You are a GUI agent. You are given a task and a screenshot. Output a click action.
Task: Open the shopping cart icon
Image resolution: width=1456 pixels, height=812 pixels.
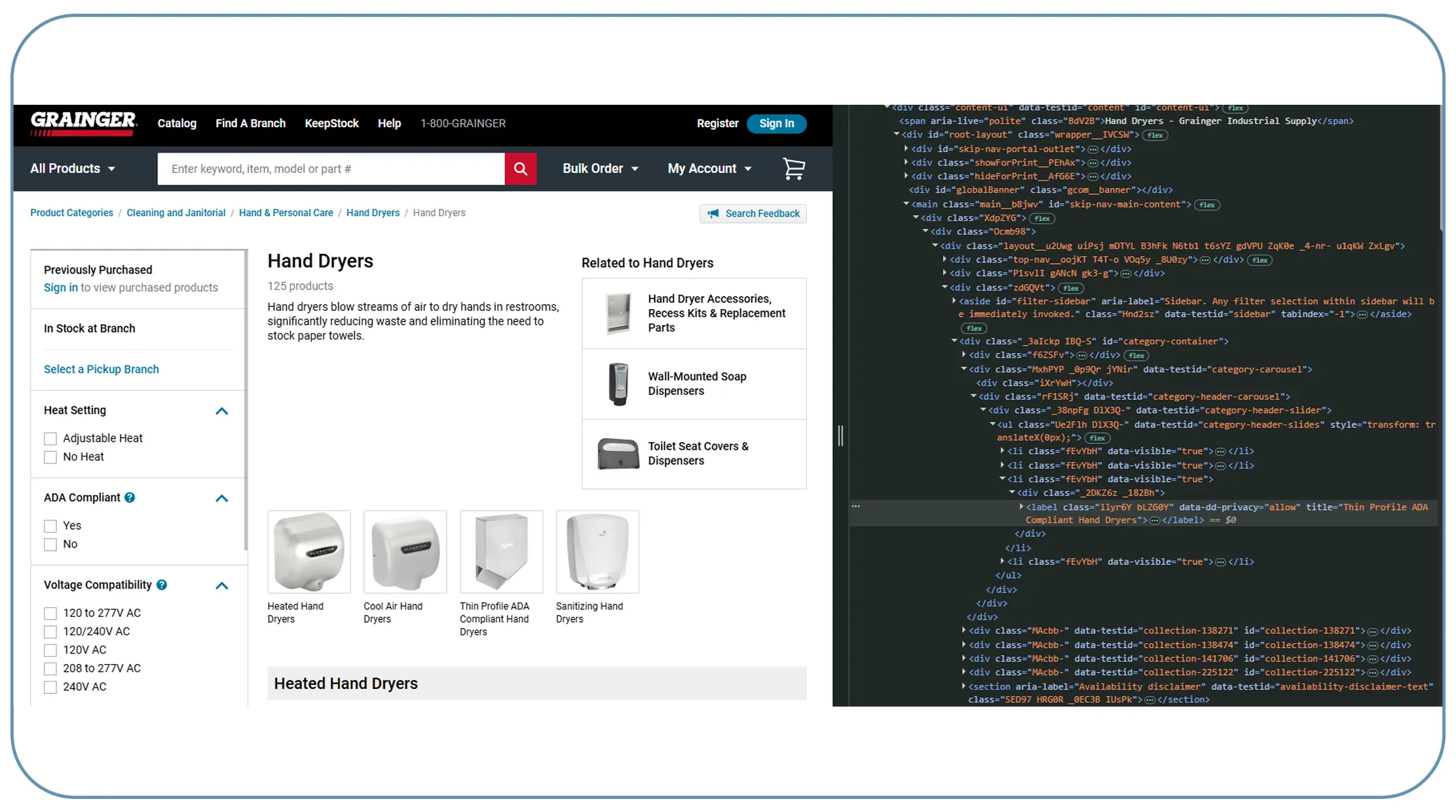tap(794, 169)
